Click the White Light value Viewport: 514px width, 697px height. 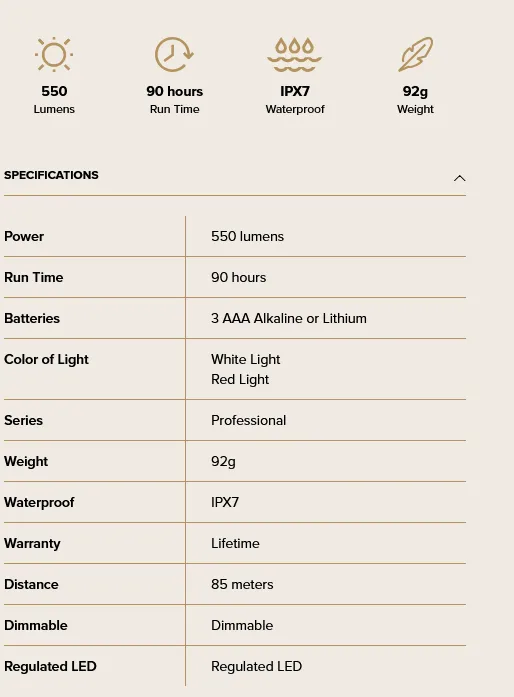click(x=245, y=359)
